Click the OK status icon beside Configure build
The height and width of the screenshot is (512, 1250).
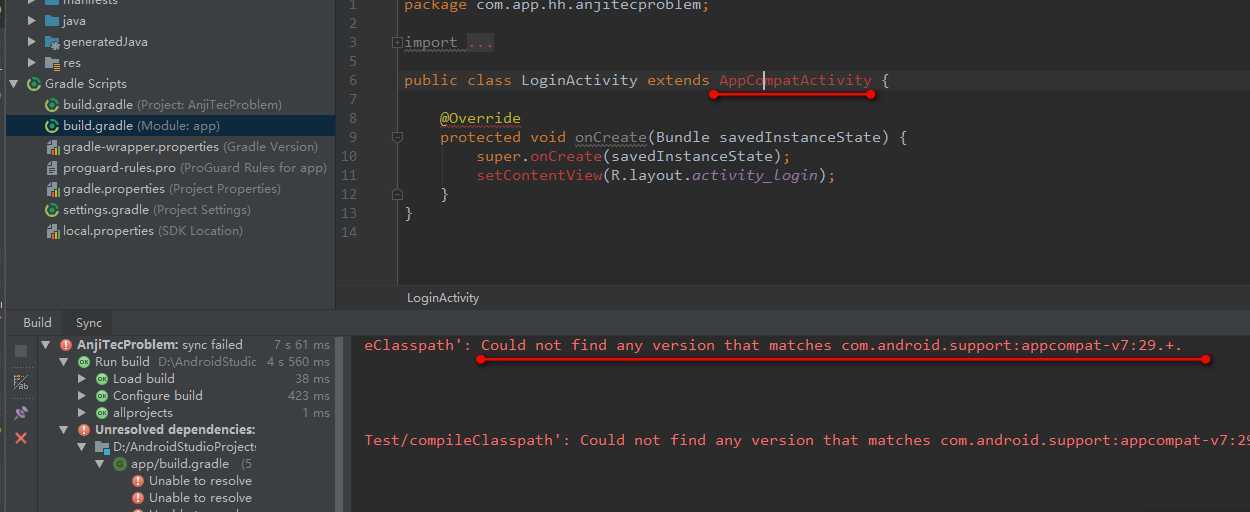(102, 396)
